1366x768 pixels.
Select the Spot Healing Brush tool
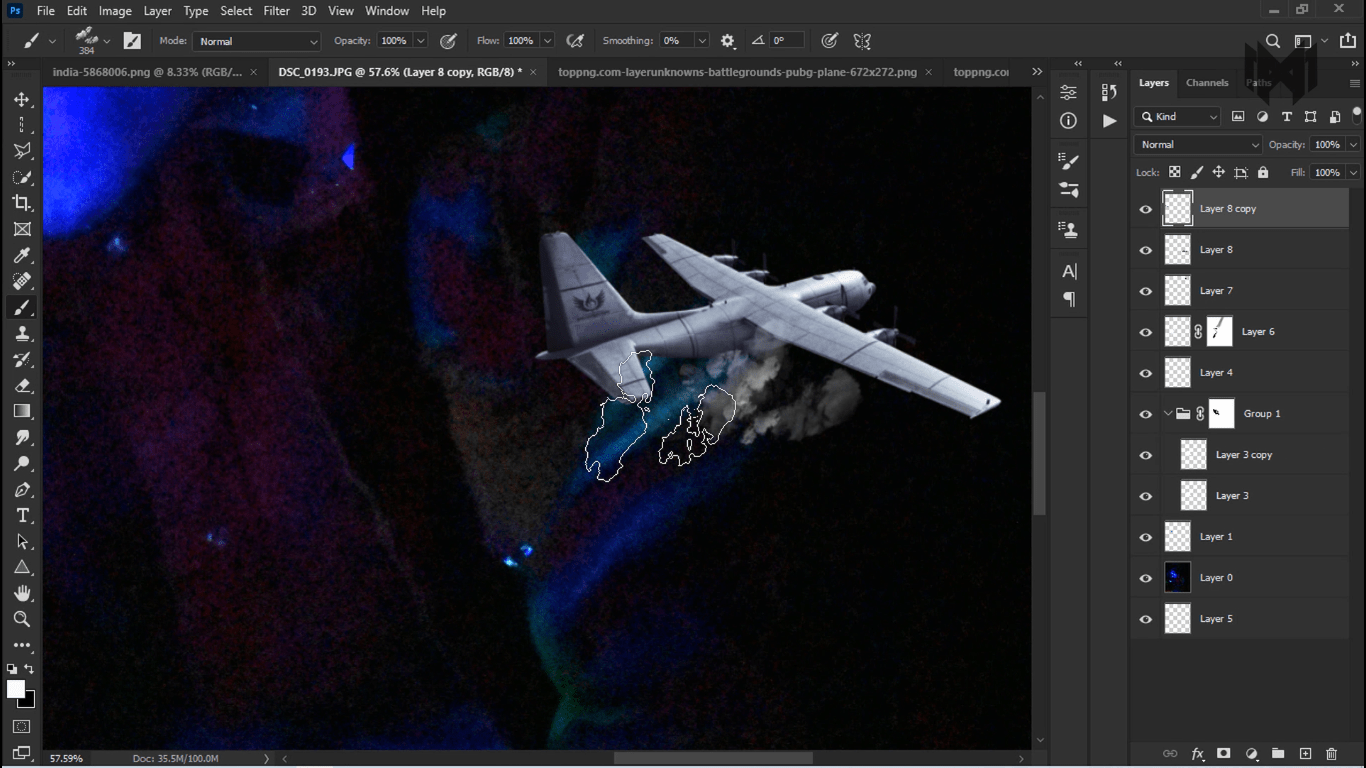22,281
